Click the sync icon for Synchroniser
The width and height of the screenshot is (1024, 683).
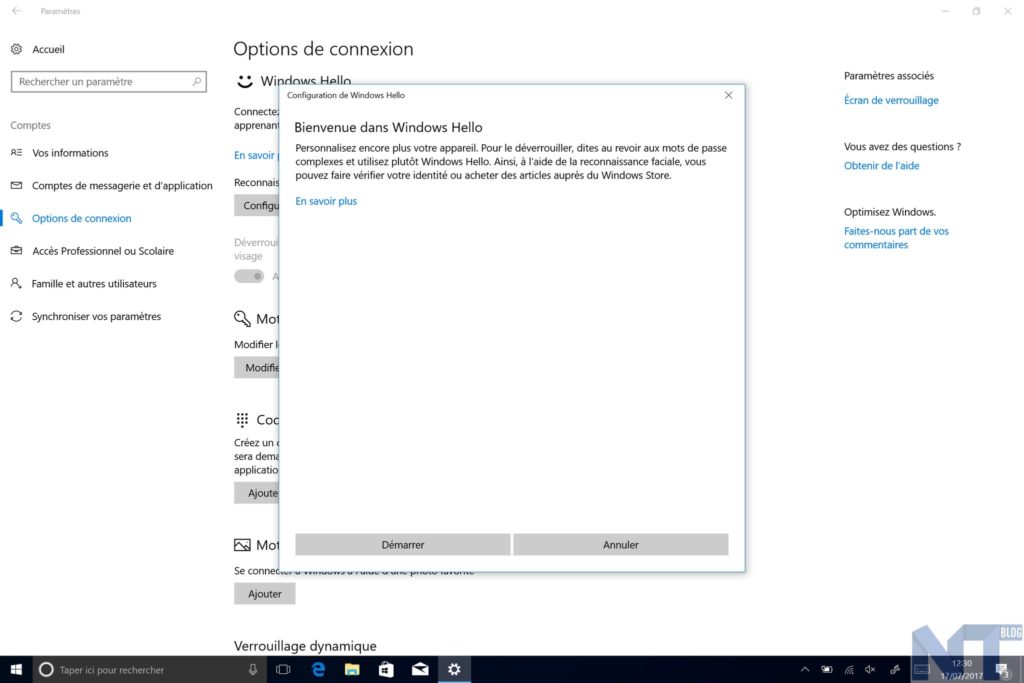point(16,316)
